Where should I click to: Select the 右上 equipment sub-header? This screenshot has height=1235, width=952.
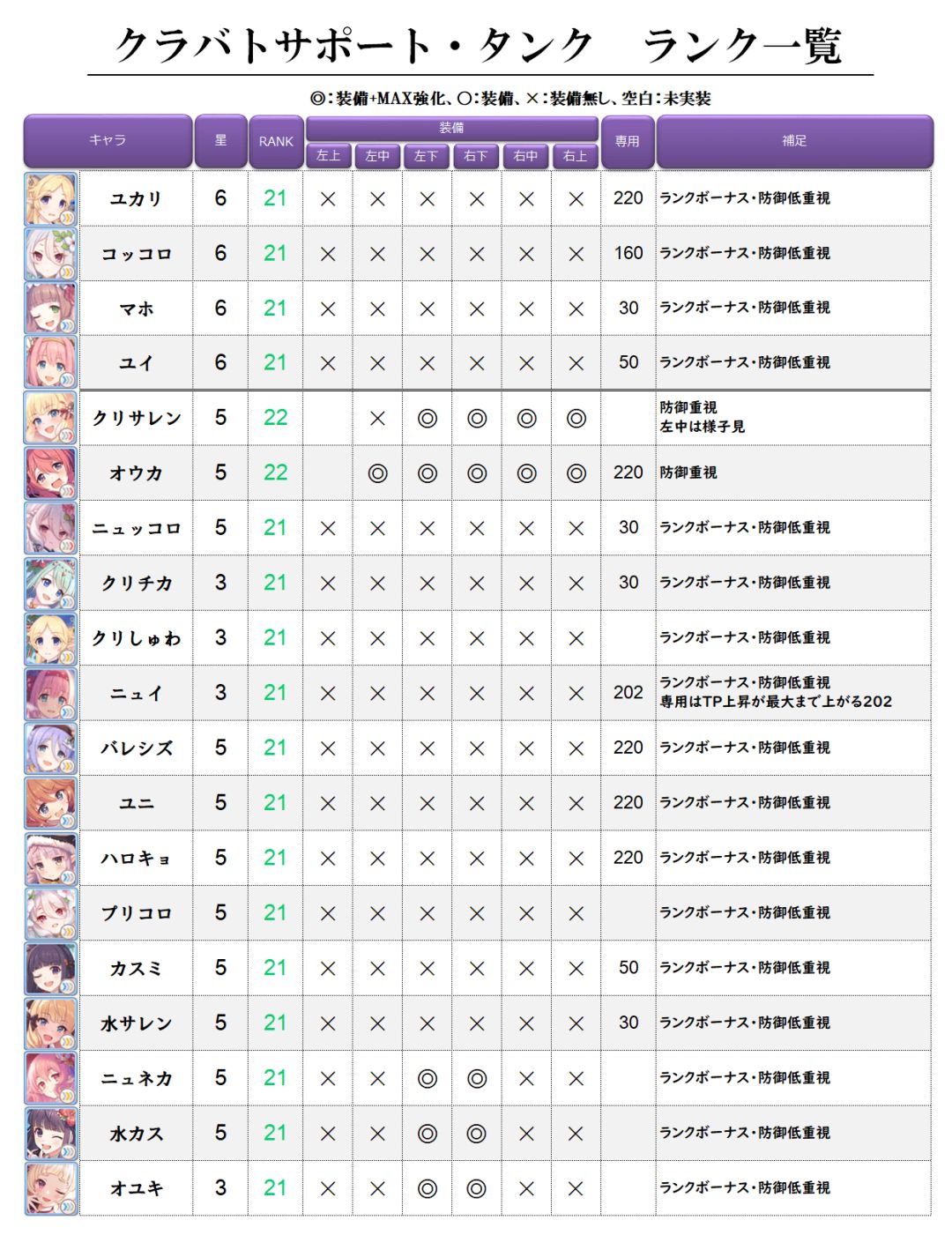pyautogui.click(x=576, y=156)
